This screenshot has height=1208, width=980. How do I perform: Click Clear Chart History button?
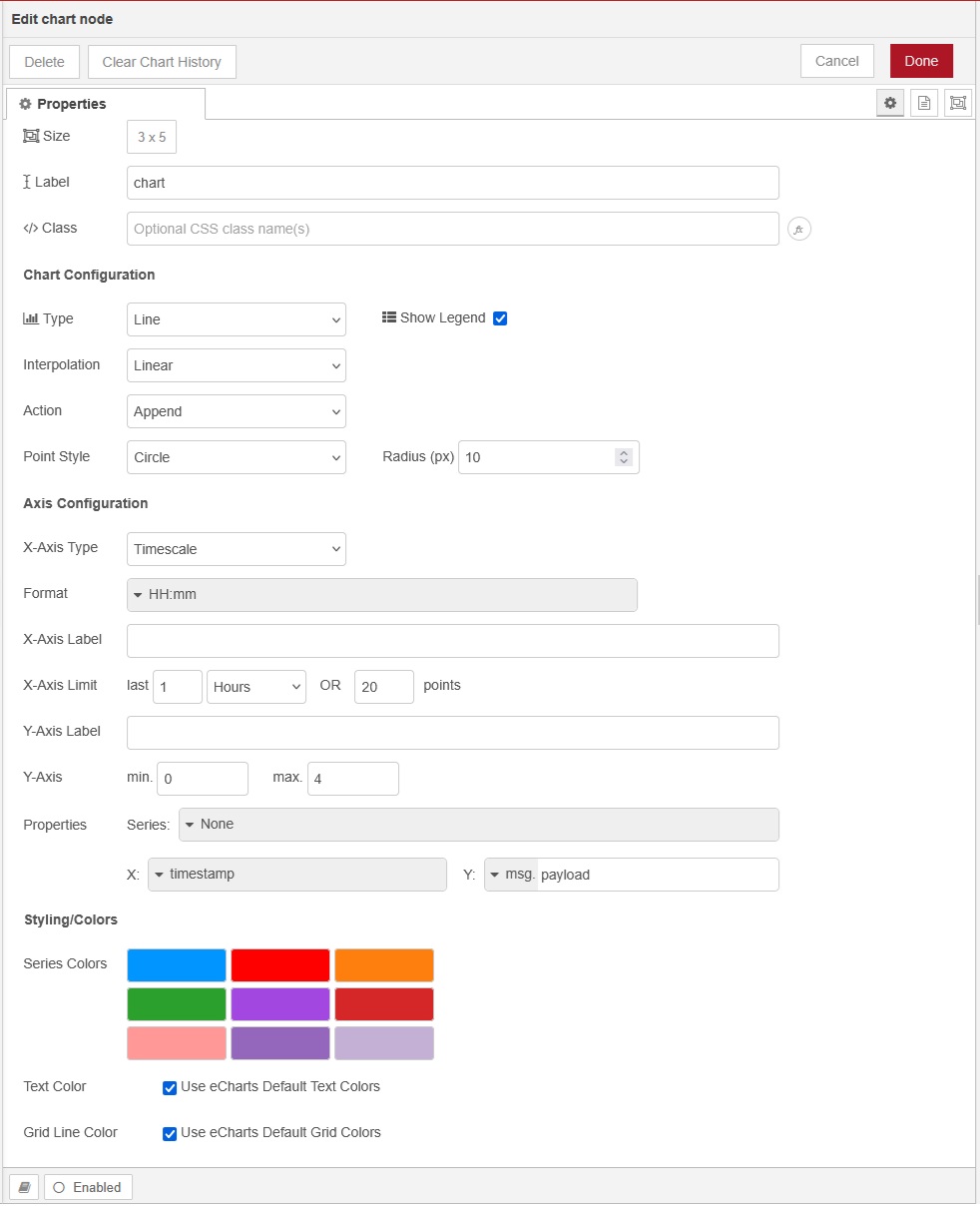[x=162, y=62]
